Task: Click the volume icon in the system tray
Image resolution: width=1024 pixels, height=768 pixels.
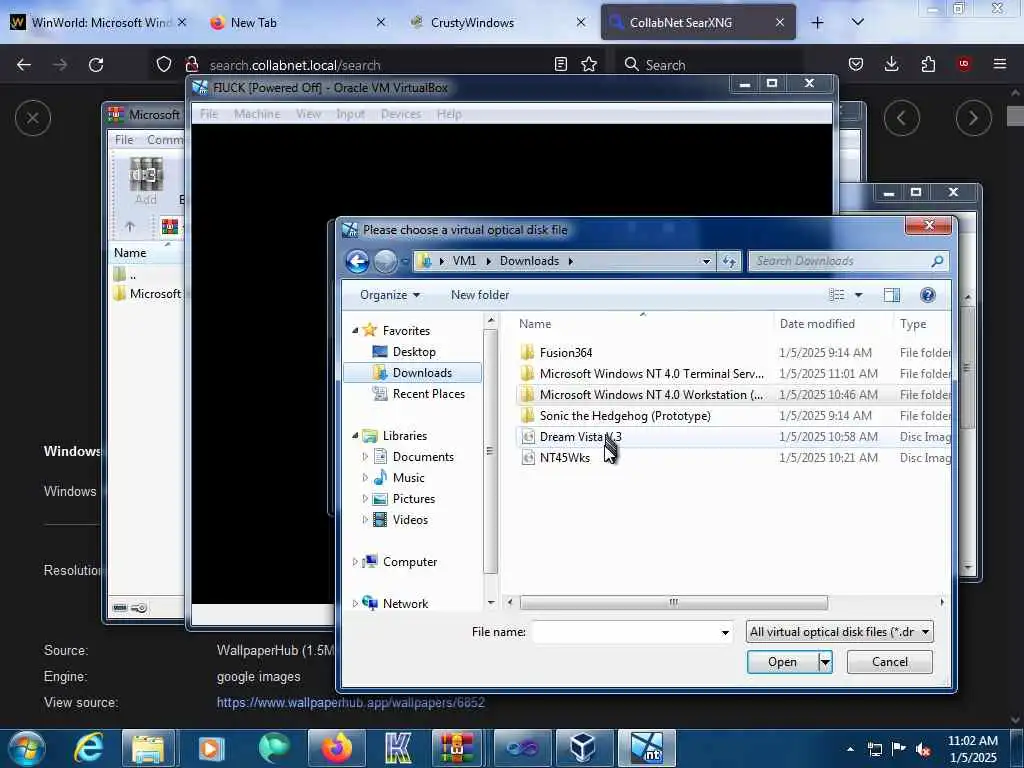Action: coord(923,749)
